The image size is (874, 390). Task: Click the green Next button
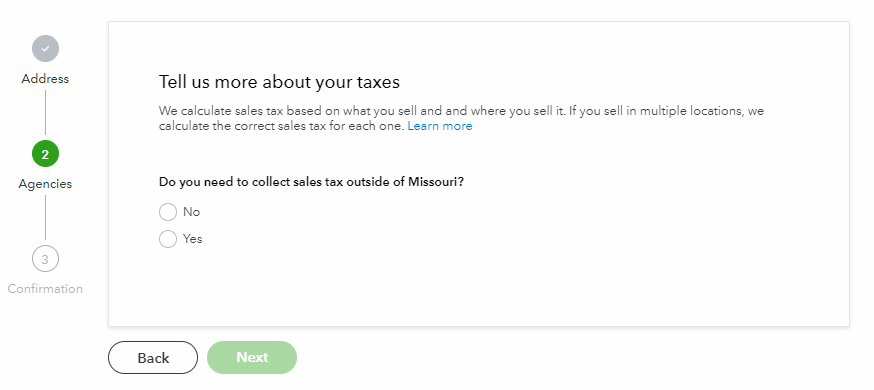(252, 358)
